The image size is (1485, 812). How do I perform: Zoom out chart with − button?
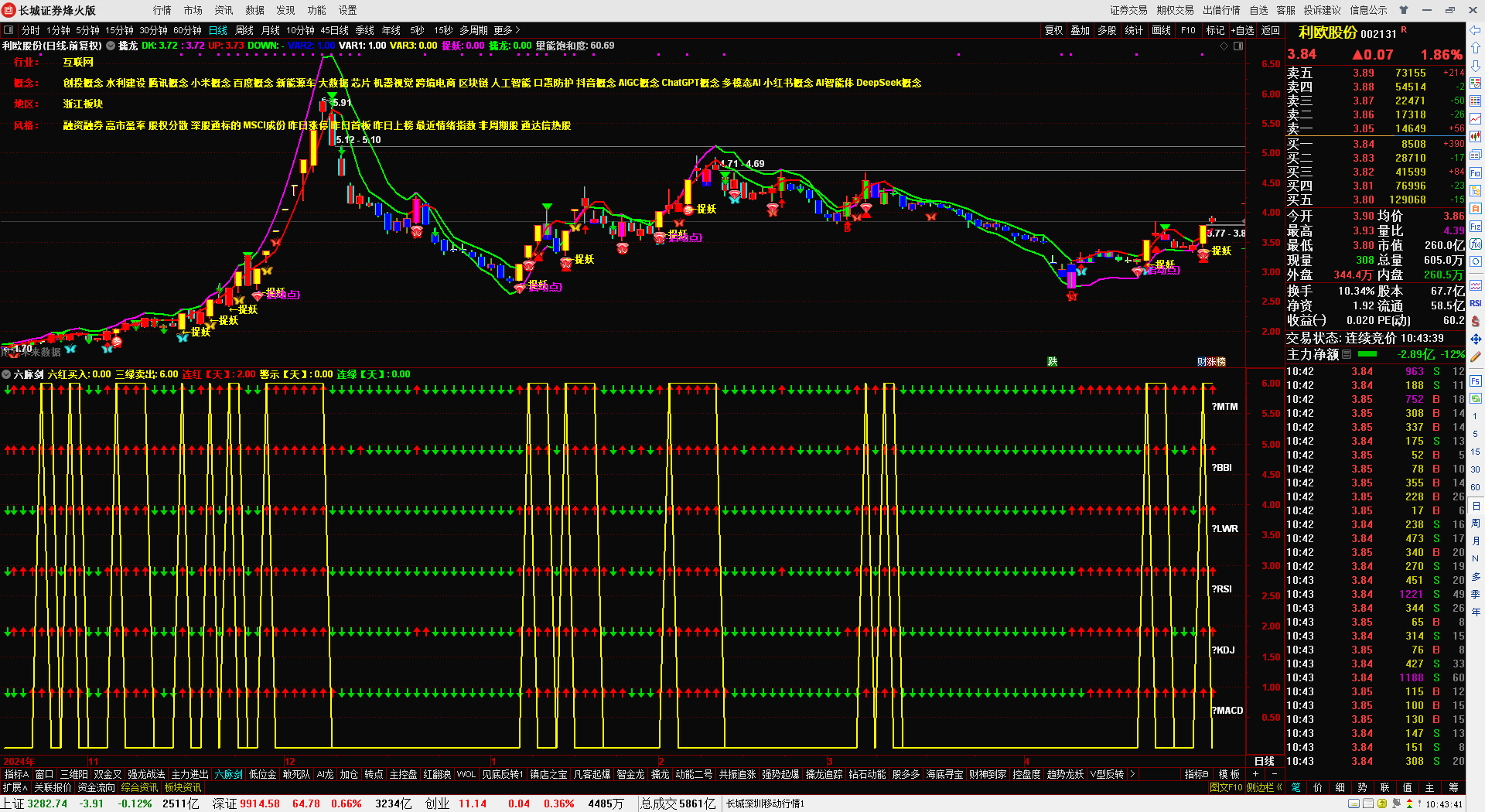[x=1274, y=774]
